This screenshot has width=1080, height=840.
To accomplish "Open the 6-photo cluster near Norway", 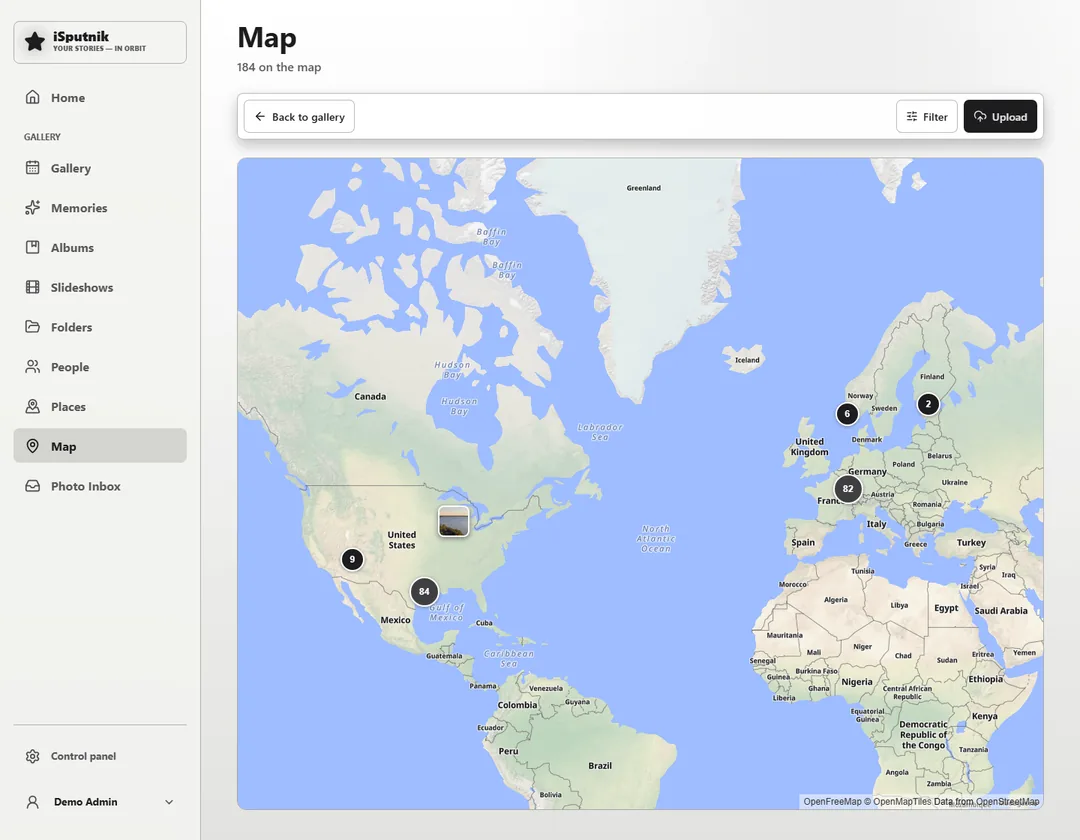I will (847, 414).
